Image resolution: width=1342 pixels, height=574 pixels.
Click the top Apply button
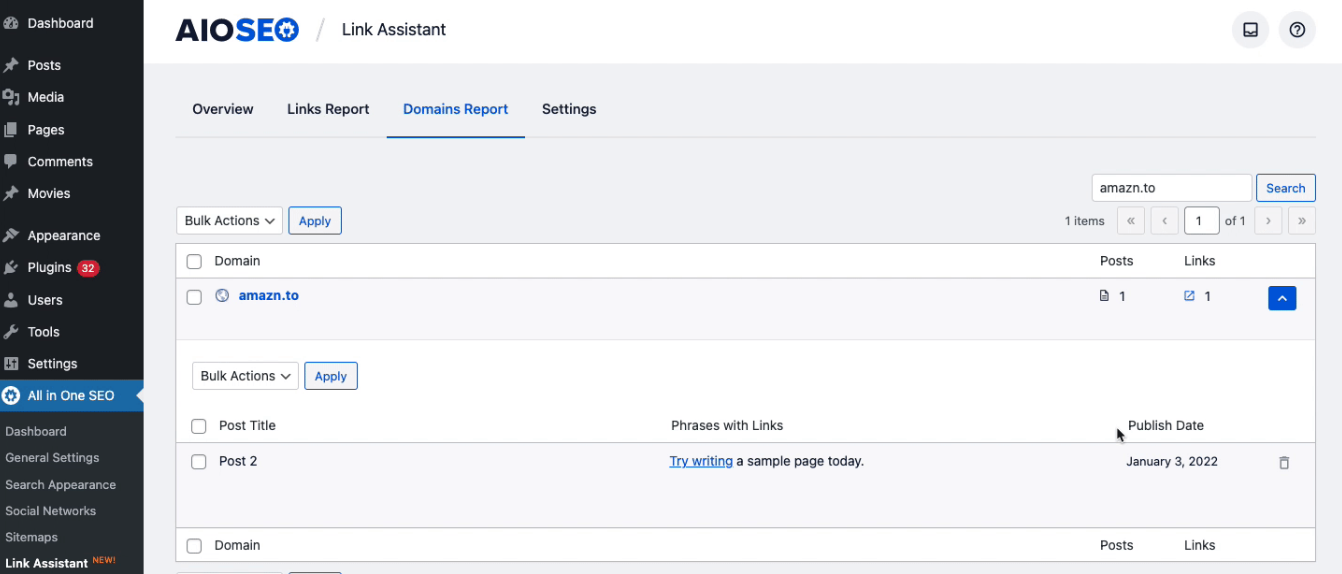tap(315, 221)
